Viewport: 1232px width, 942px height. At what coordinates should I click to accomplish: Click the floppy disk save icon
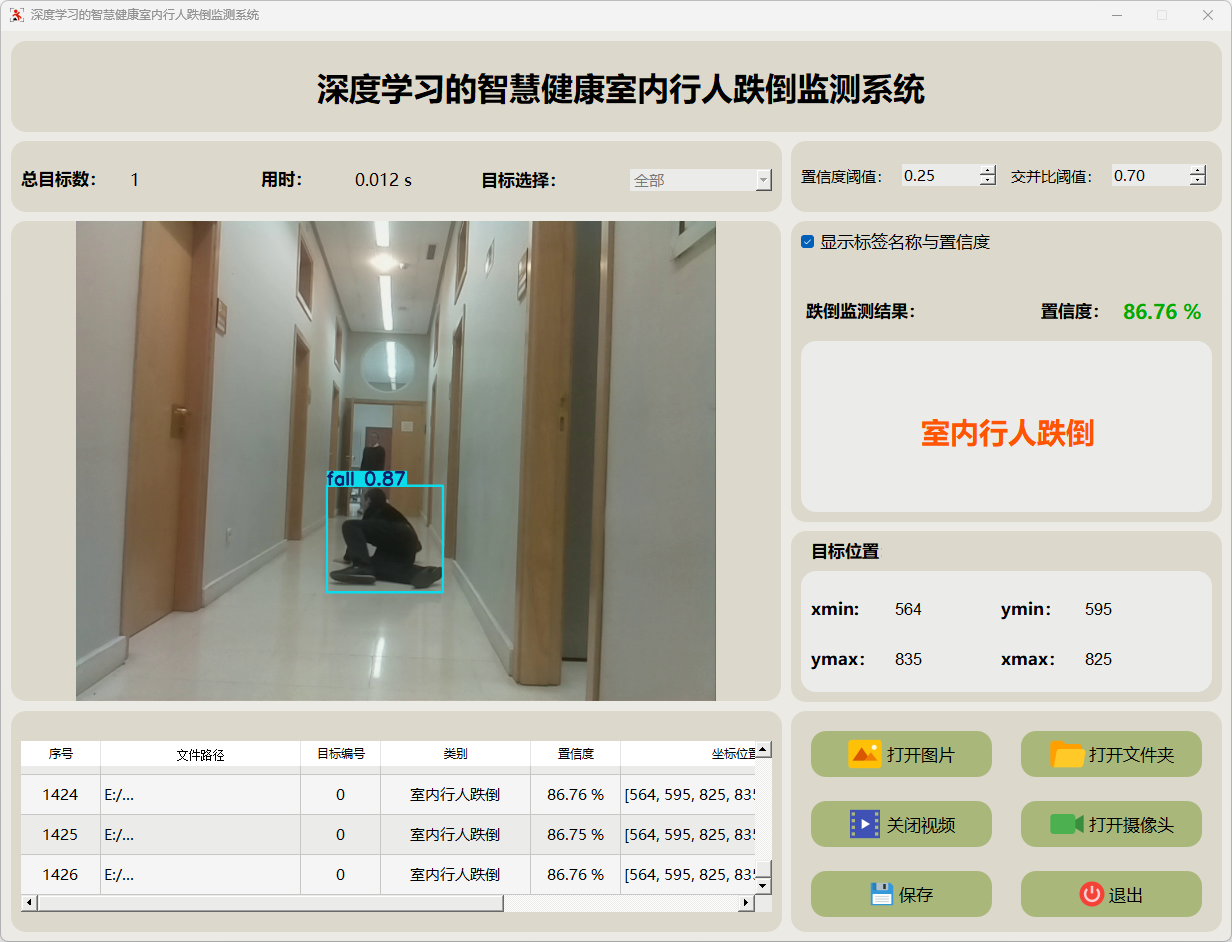[881, 894]
